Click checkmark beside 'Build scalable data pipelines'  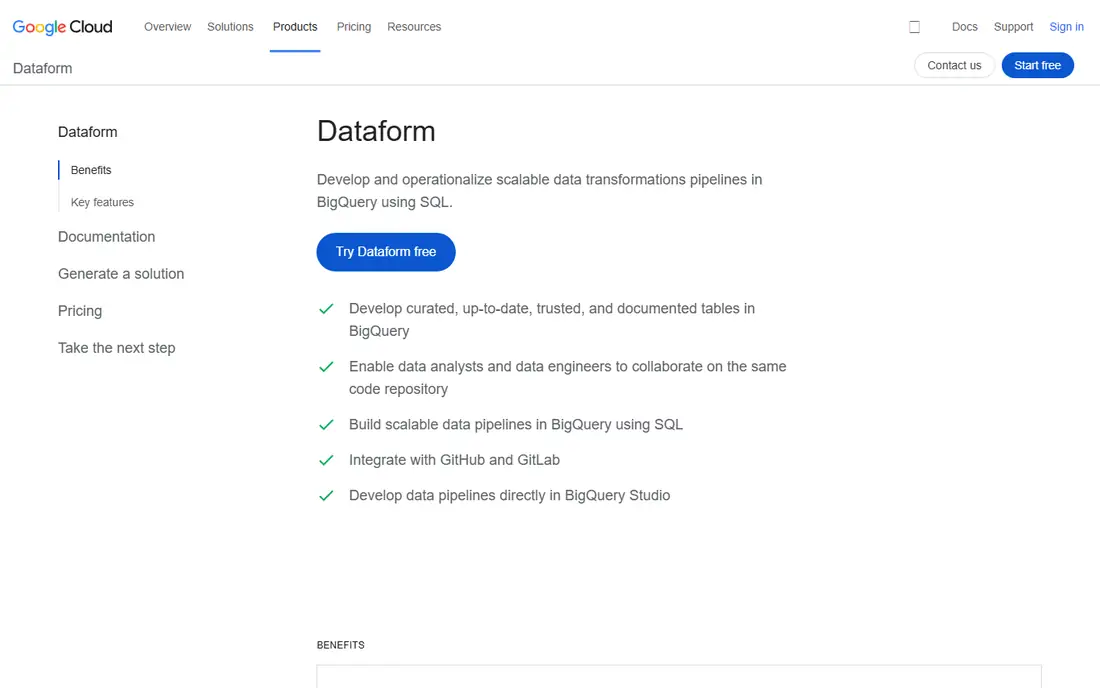tap(326, 424)
